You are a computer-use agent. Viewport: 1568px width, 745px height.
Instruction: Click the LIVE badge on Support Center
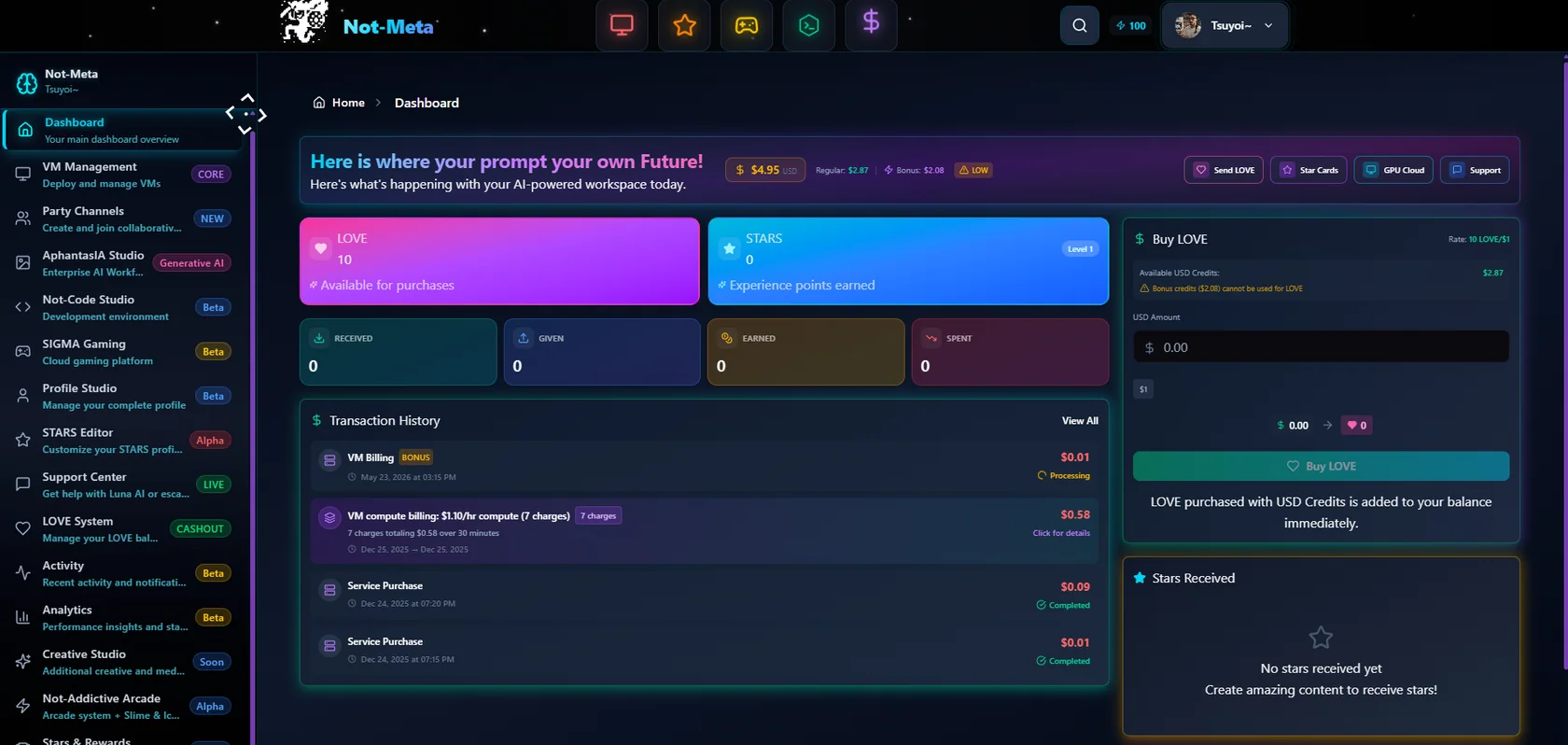point(214,485)
